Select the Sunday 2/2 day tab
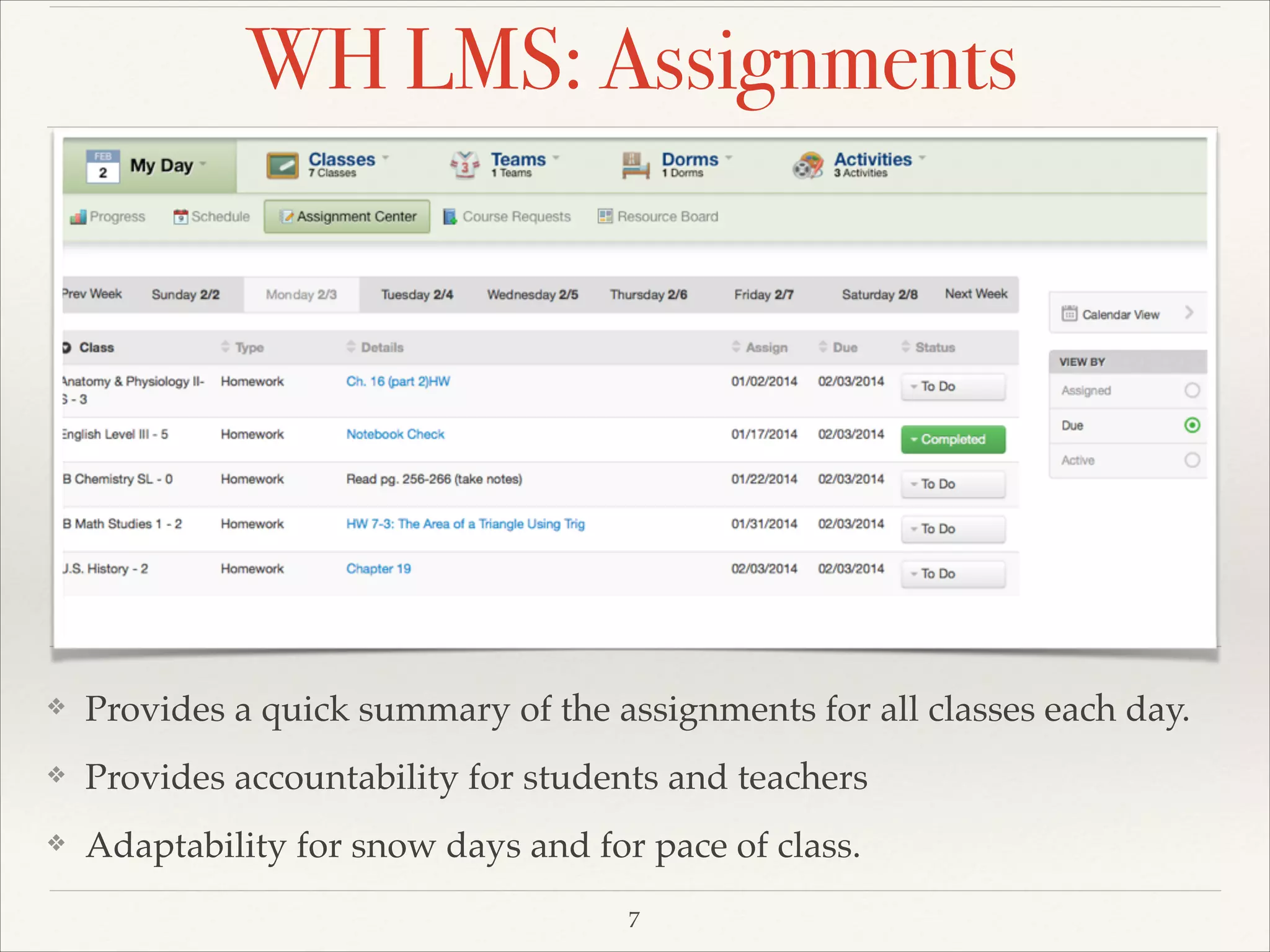 [x=185, y=294]
